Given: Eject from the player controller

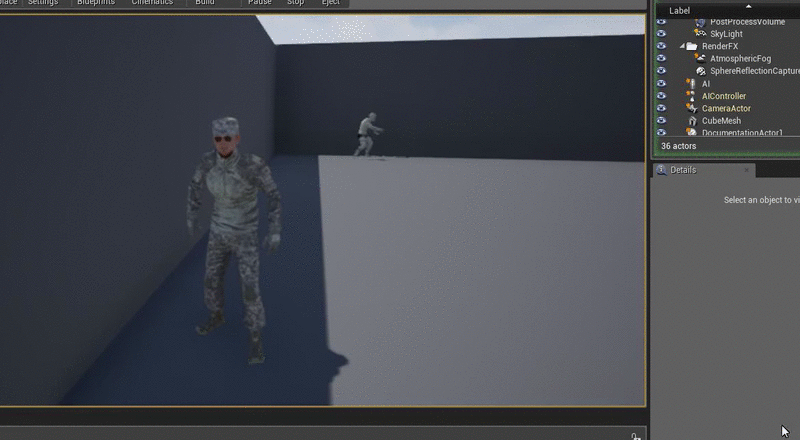Looking at the screenshot, I should point(331,3).
